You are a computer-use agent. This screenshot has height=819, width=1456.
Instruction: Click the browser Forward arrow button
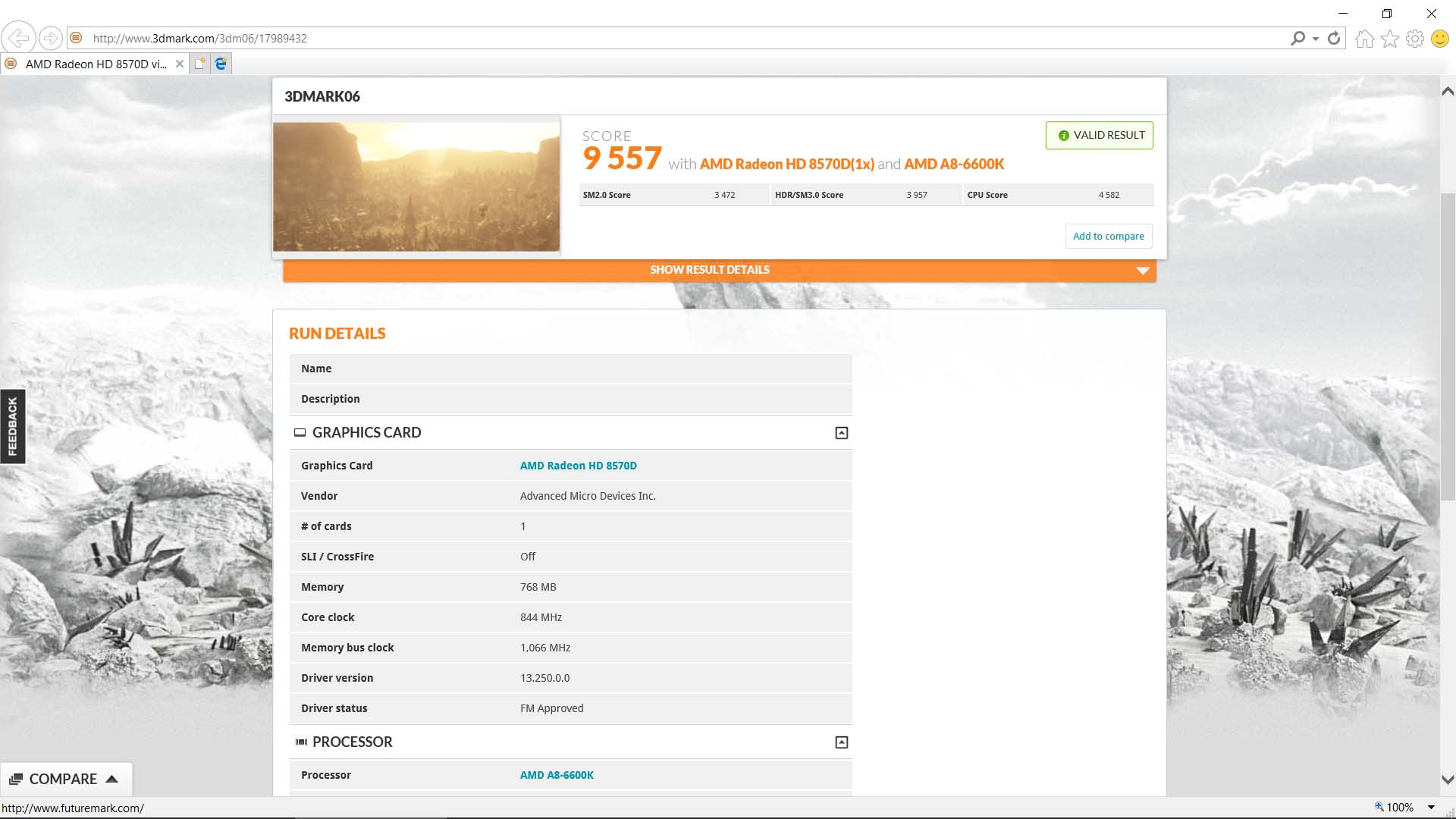(50, 38)
